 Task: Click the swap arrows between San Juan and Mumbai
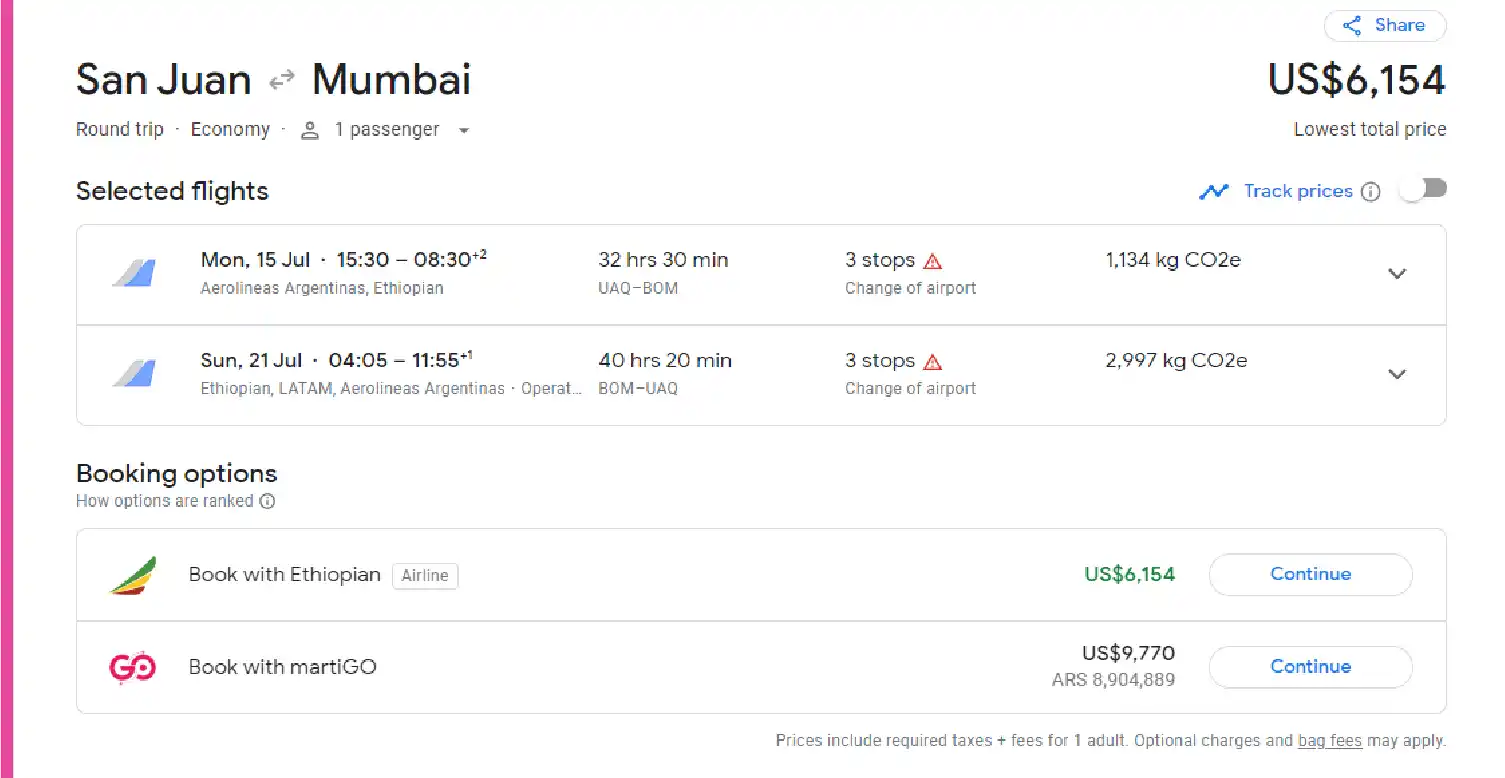coord(282,78)
